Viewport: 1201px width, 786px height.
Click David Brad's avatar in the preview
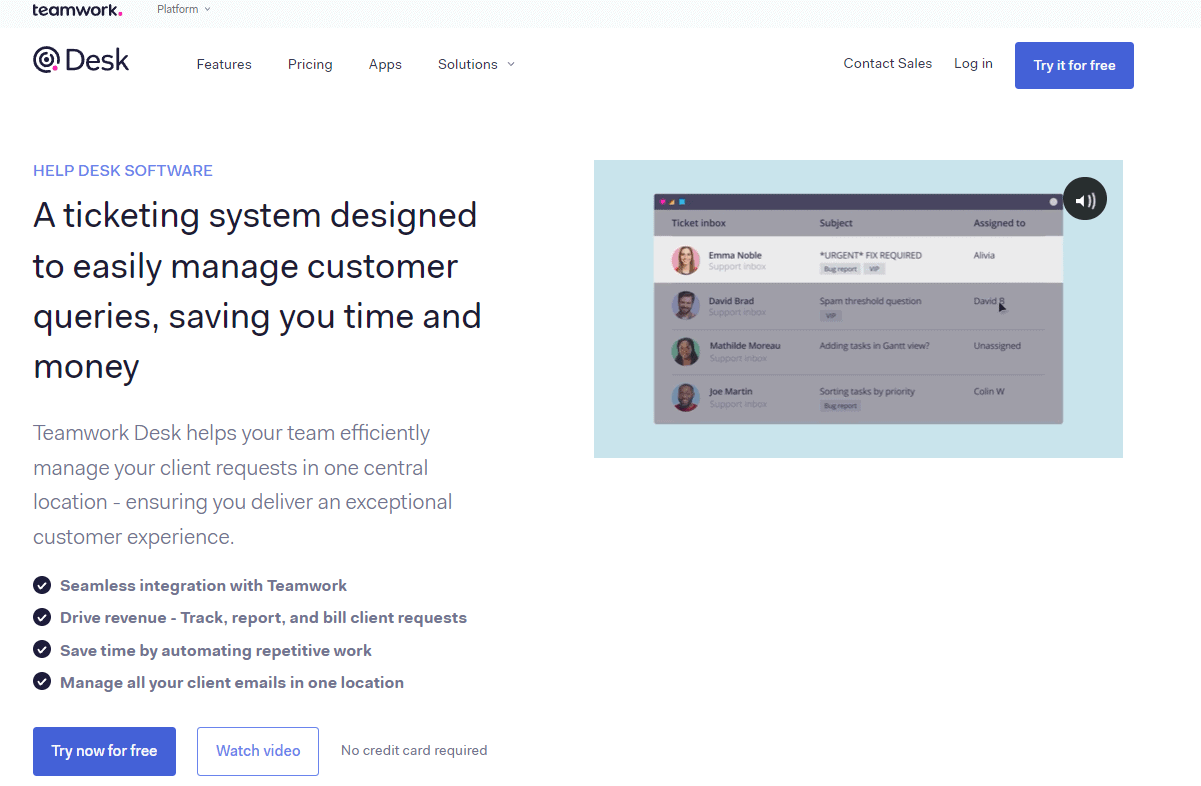click(x=685, y=306)
